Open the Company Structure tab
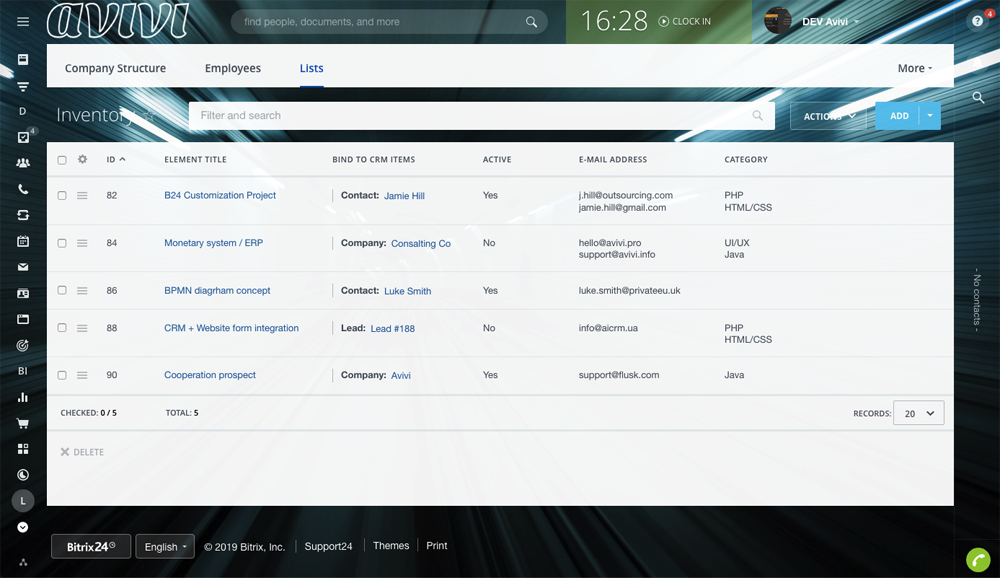Viewport: 1000px width, 578px height. pos(115,68)
